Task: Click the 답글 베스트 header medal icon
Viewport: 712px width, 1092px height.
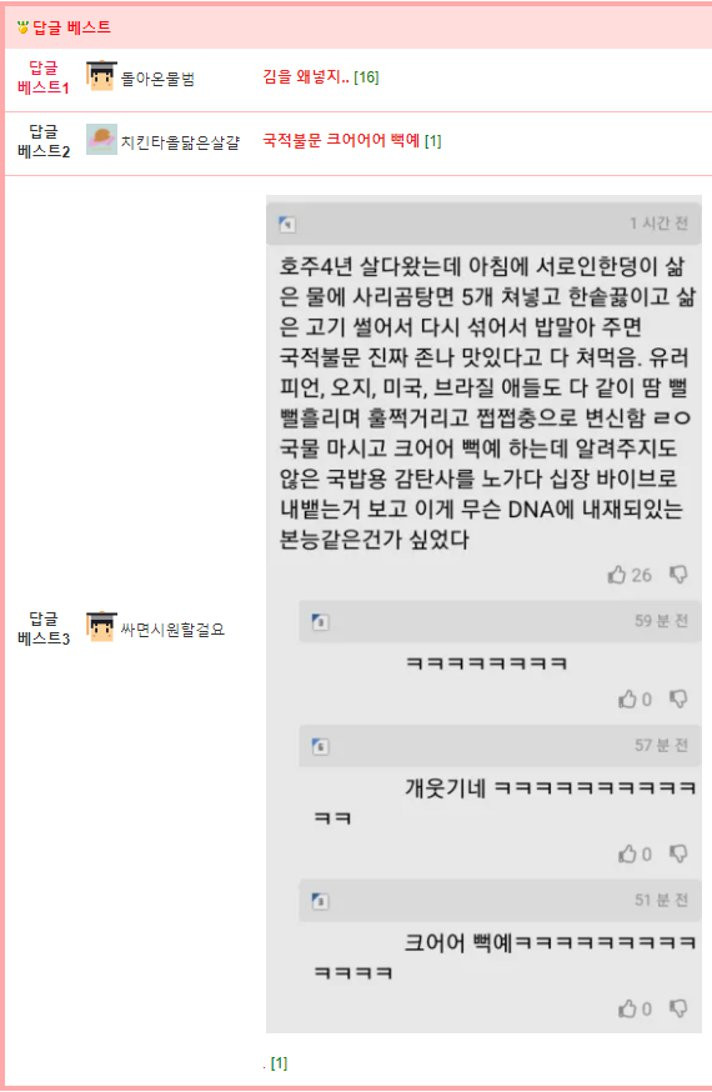Action: 23,28
